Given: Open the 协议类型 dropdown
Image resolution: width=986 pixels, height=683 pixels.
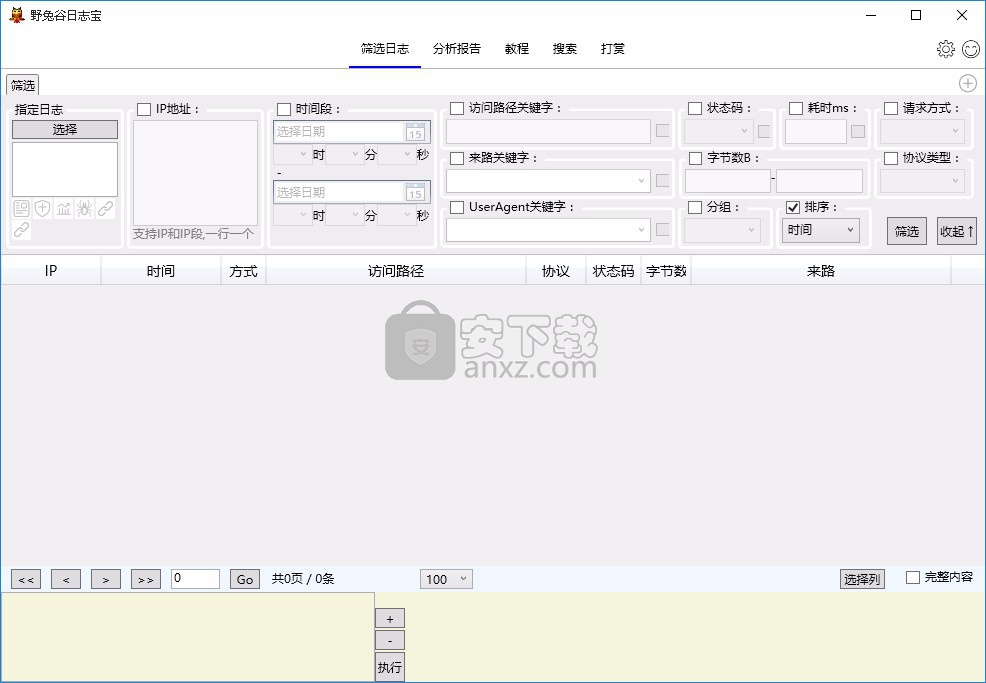Looking at the screenshot, I should pos(922,181).
